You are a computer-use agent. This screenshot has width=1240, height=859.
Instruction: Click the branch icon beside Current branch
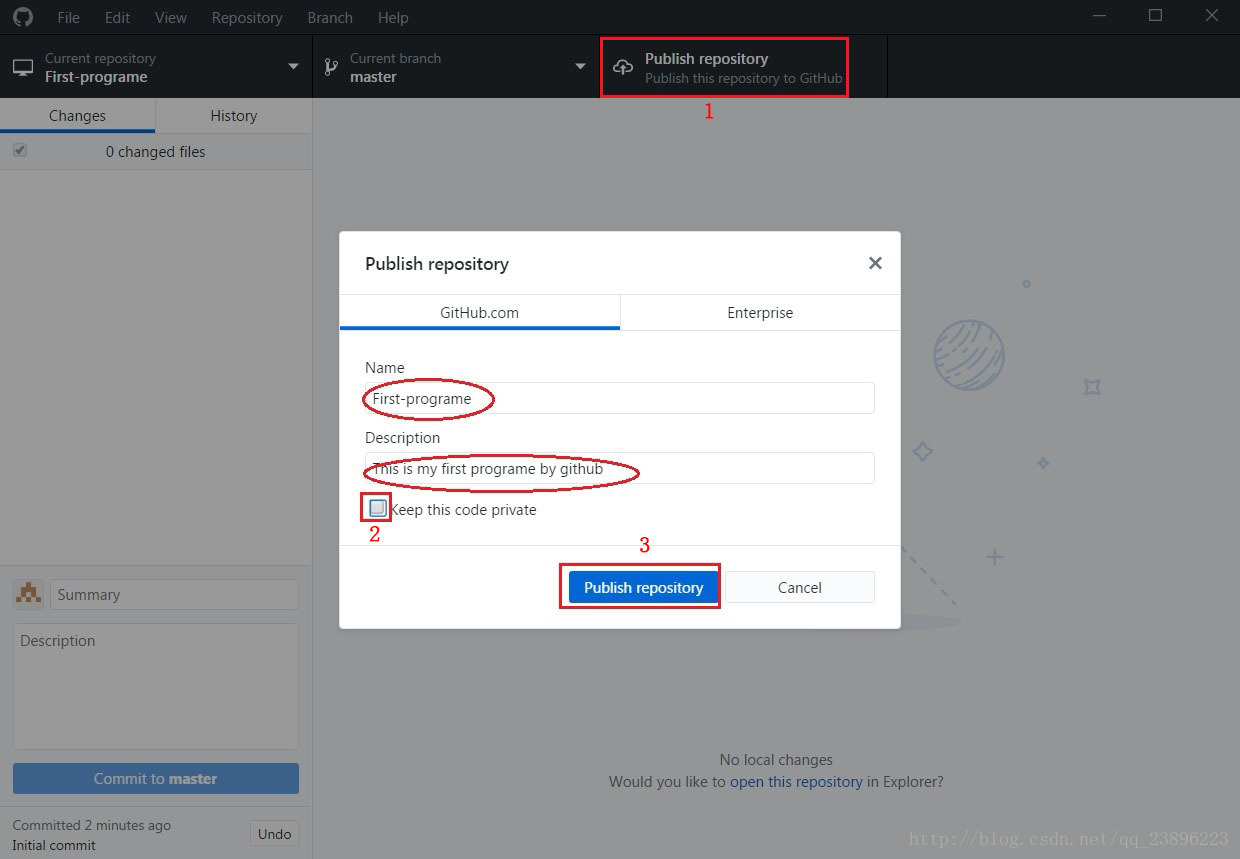click(x=332, y=67)
